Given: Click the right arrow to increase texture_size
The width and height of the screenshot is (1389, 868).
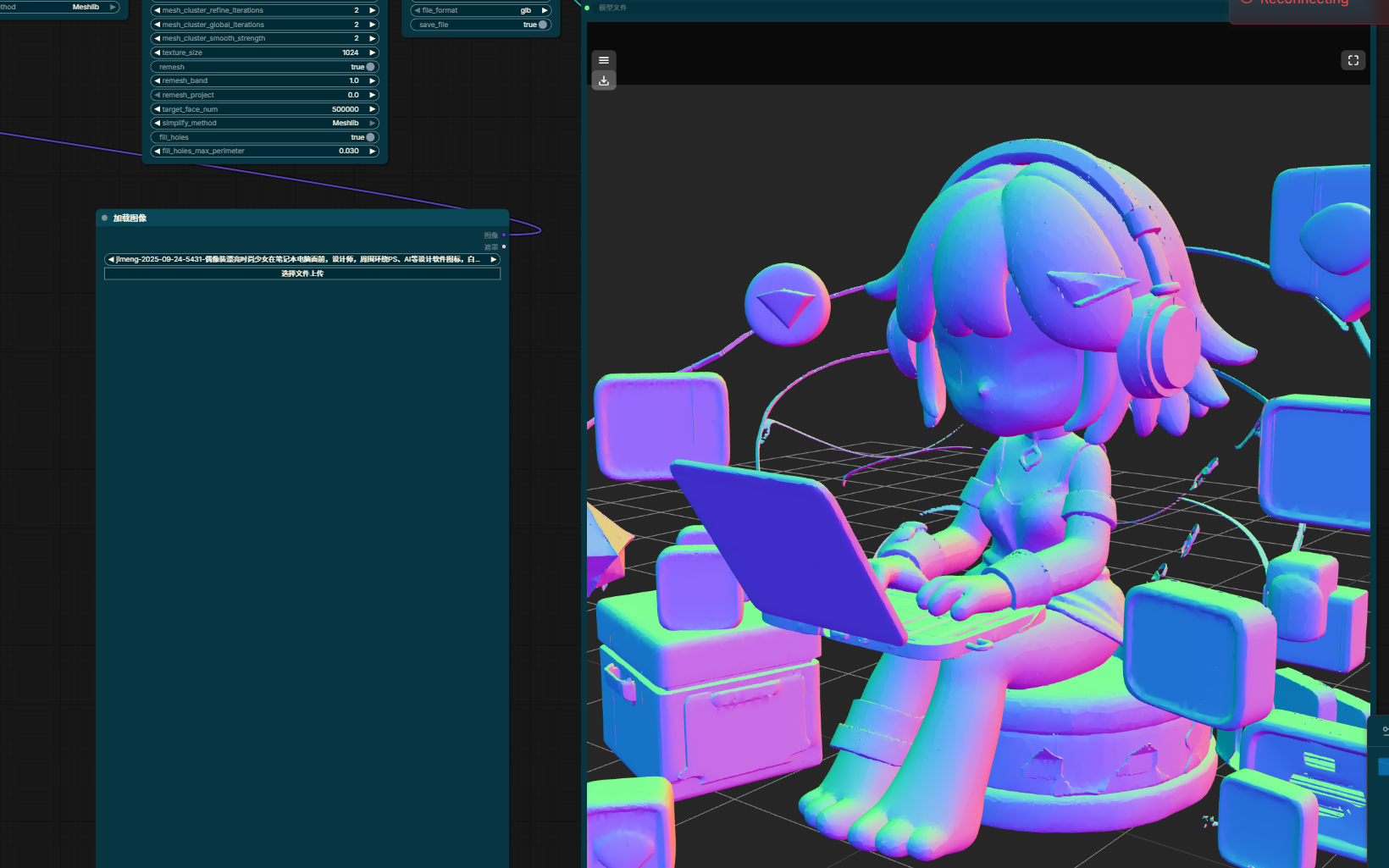Looking at the screenshot, I should (372, 53).
